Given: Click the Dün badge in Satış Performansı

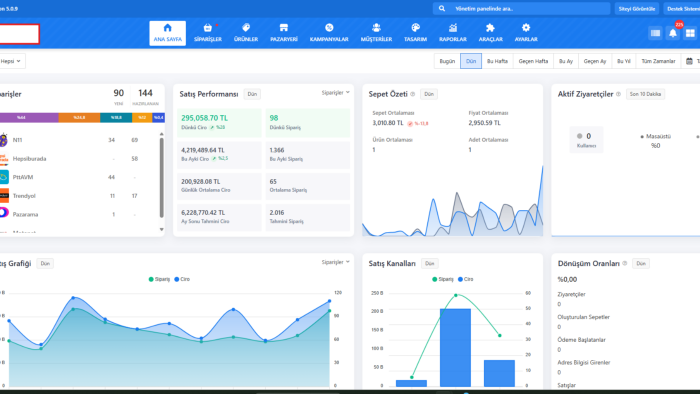Looking at the screenshot, I should [x=252, y=94].
